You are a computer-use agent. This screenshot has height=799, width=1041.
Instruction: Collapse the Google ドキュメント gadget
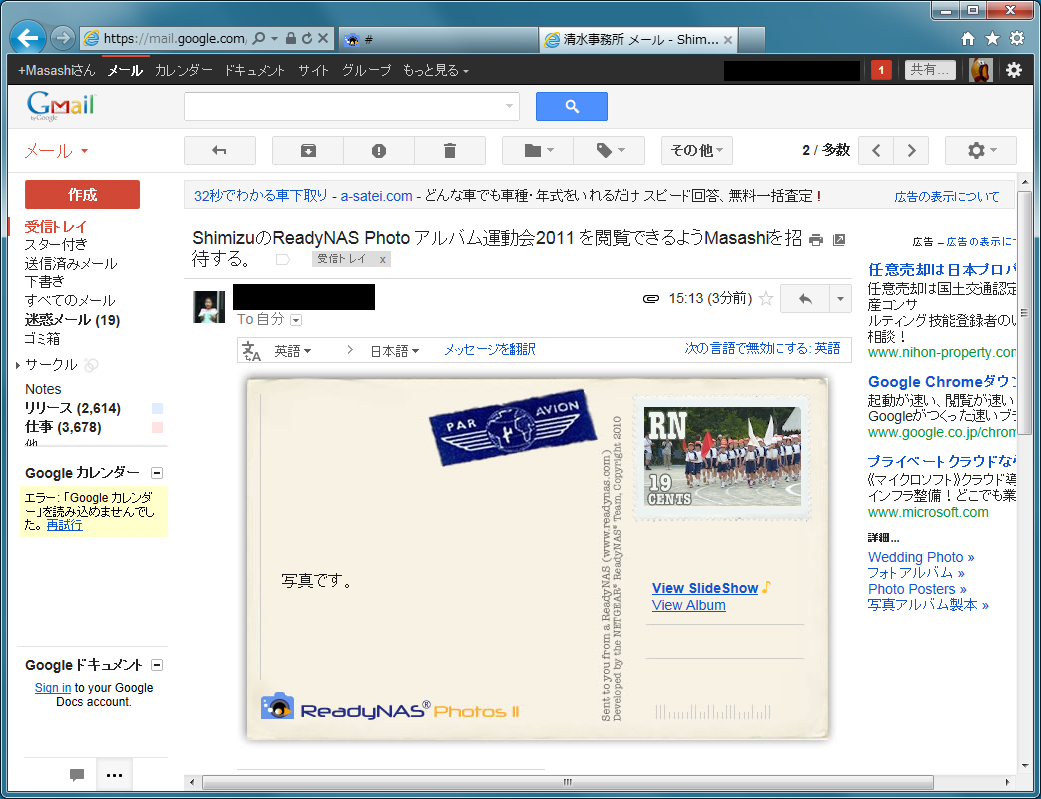[x=157, y=665]
